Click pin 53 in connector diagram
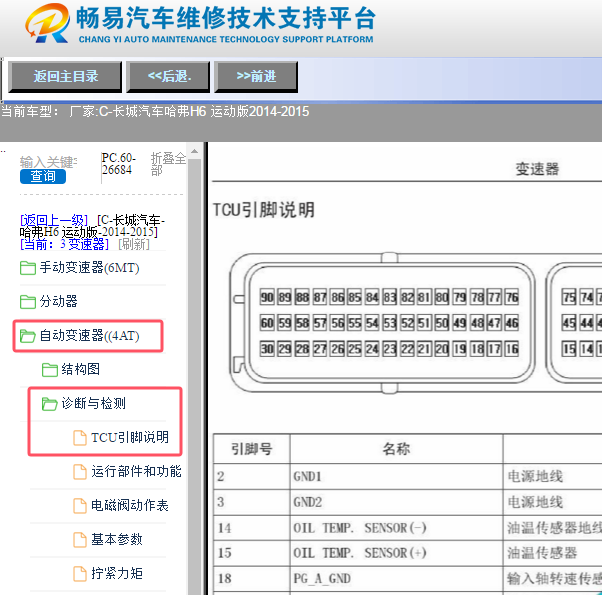This screenshot has width=602, height=595. click(x=389, y=323)
